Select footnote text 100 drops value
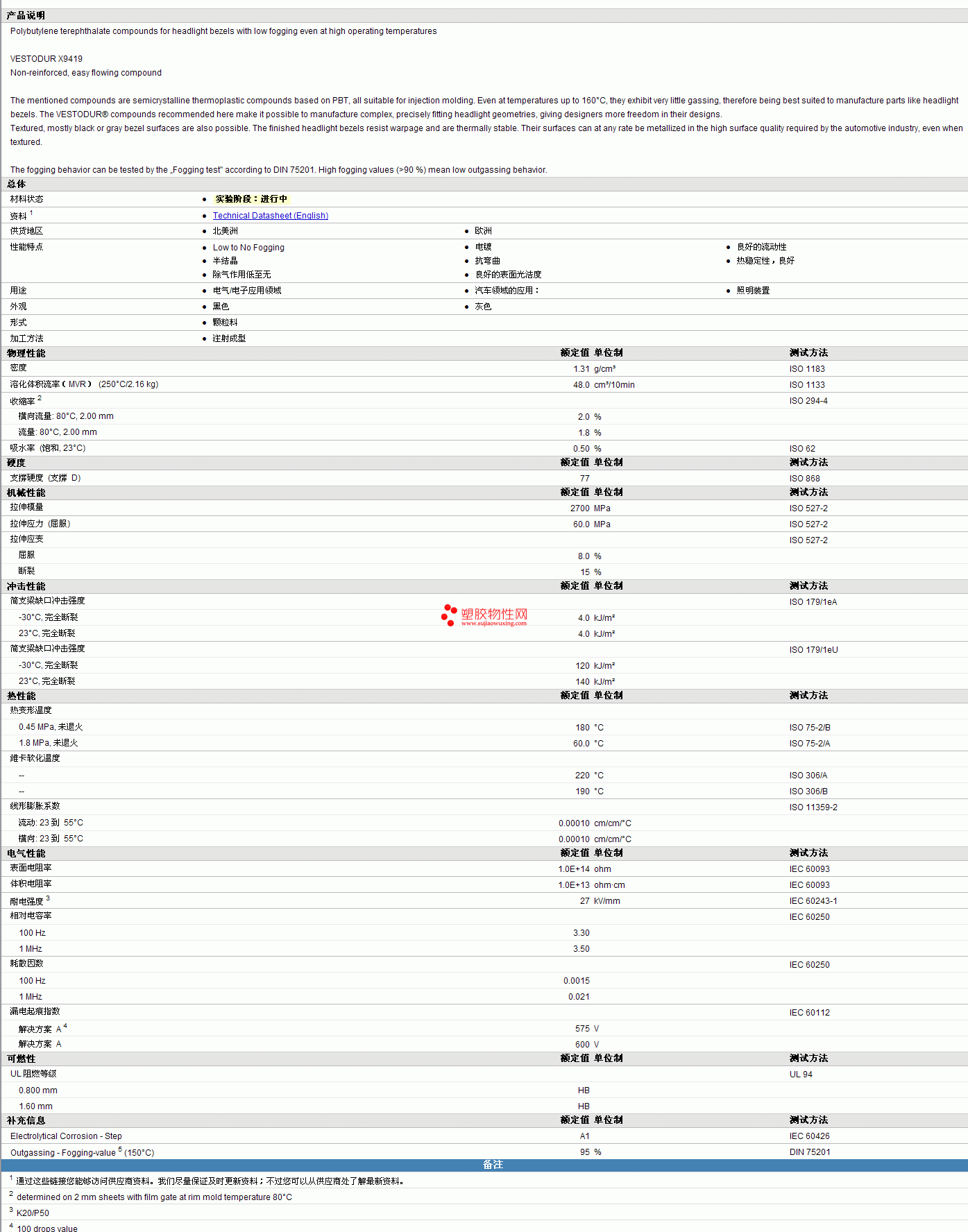The height and width of the screenshot is (1232, 968). (47, 1229)
